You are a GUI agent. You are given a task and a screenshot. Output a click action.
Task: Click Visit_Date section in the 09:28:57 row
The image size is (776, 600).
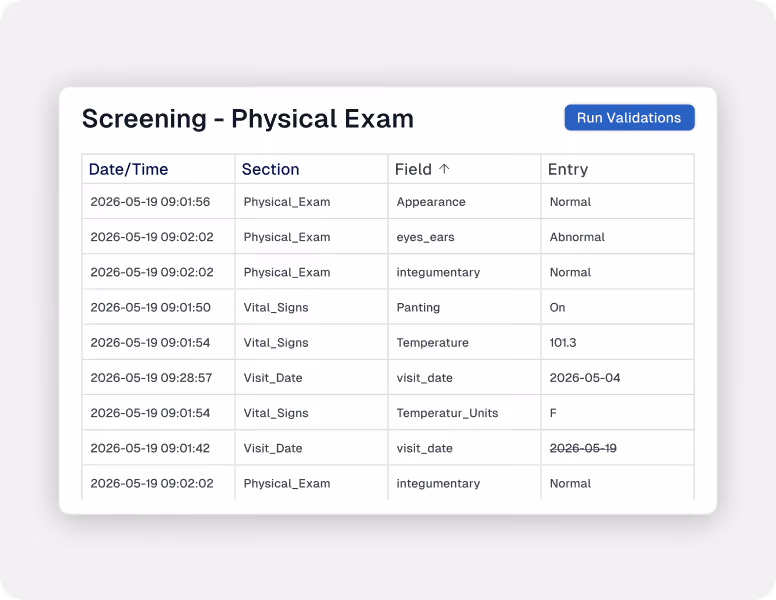tap(273, 377)
